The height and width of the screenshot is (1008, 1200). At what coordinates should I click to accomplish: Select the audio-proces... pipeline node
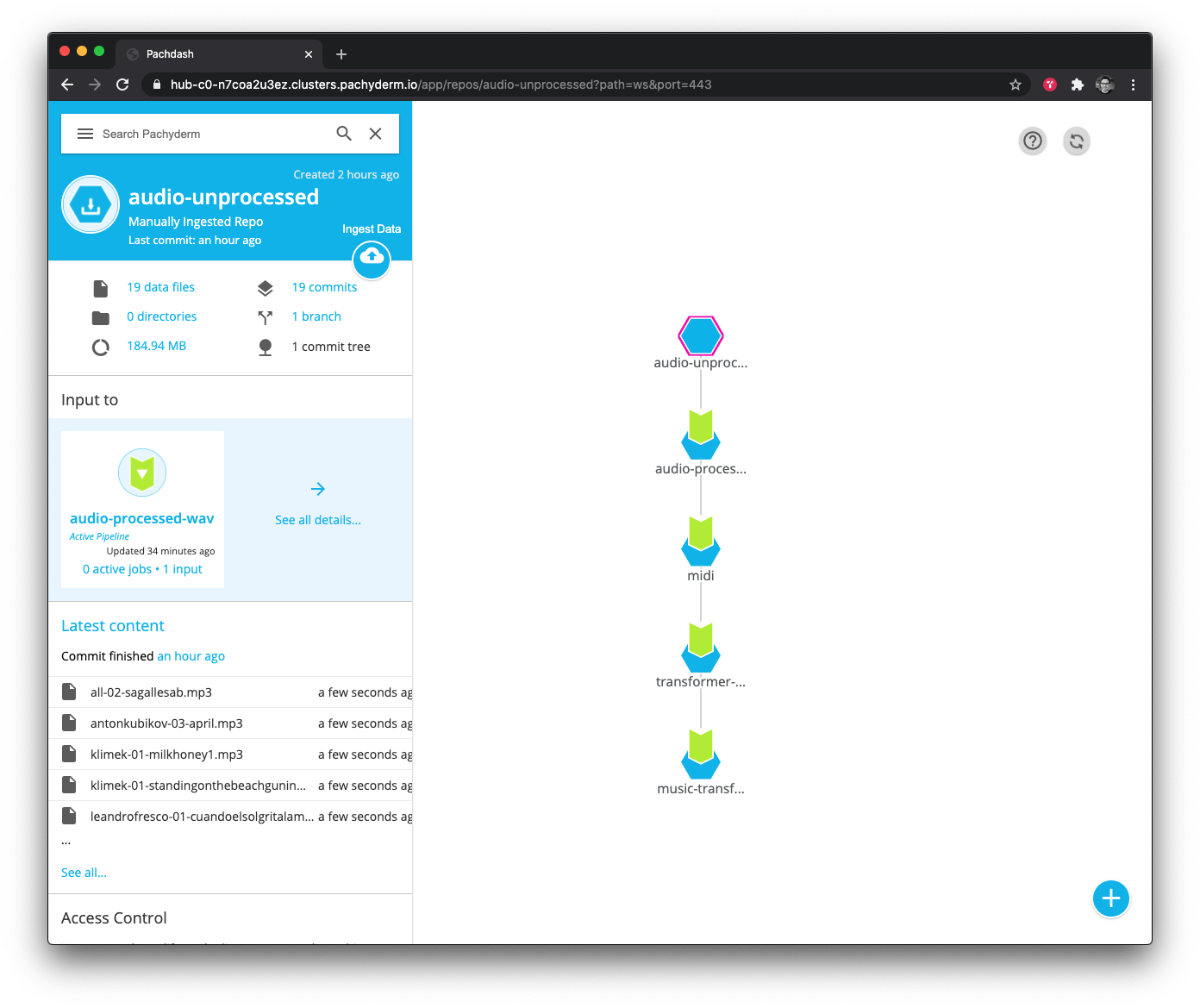tap(701, 435)
